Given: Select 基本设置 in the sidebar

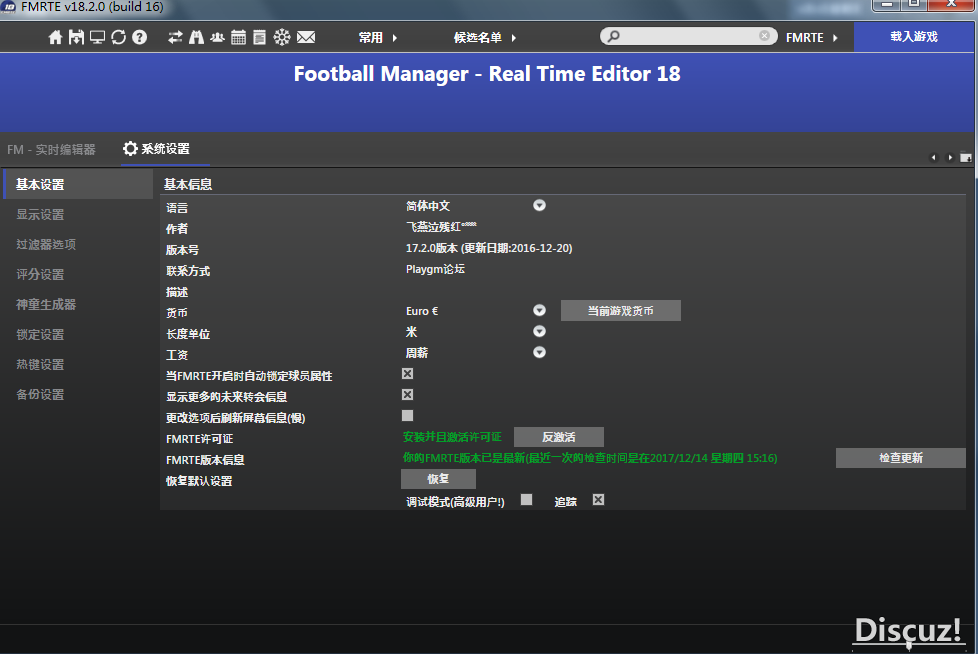Looking at the screenshot, I should 78,185.
